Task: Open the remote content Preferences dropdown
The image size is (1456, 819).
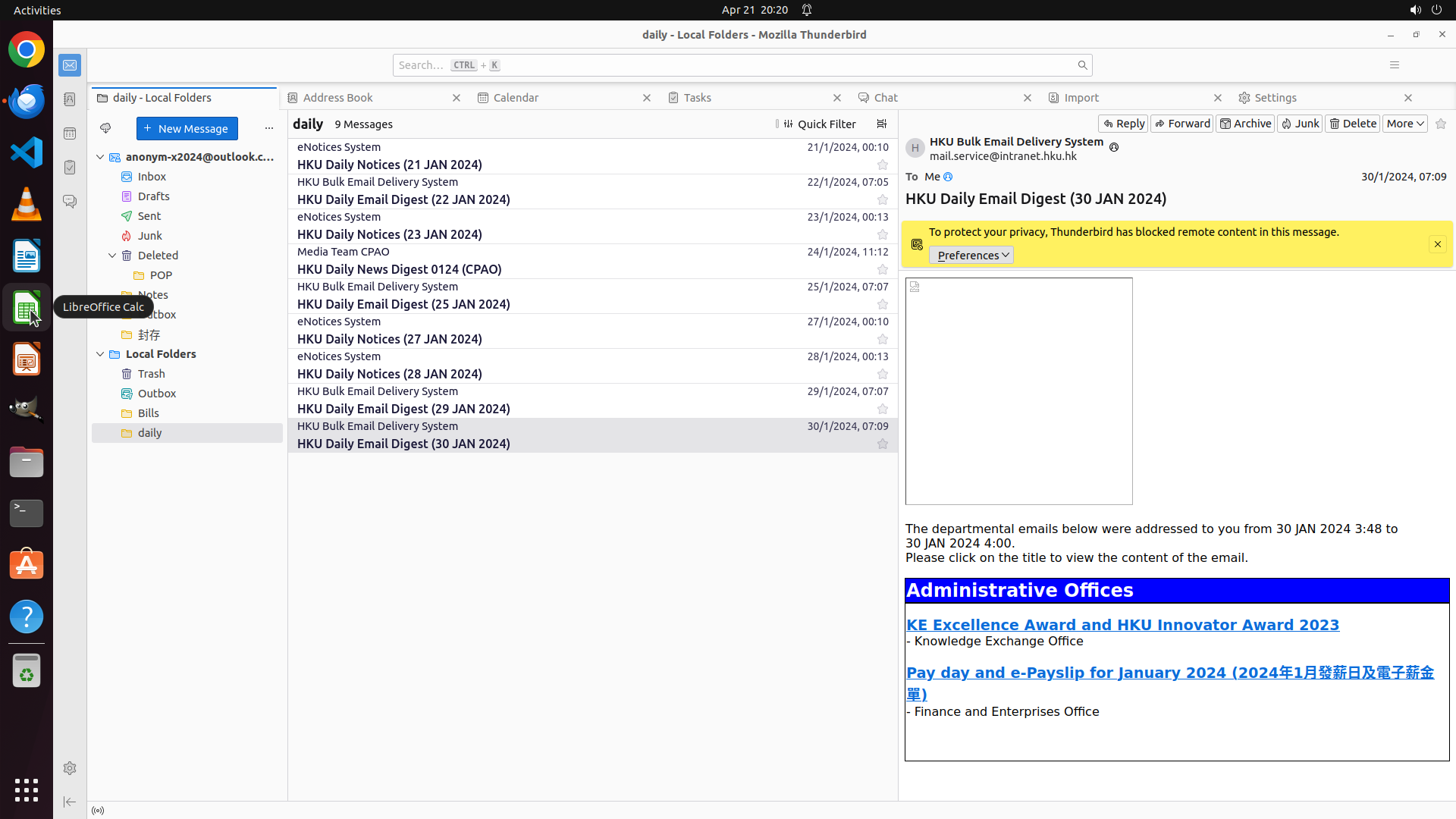Action: coord(971,255)
